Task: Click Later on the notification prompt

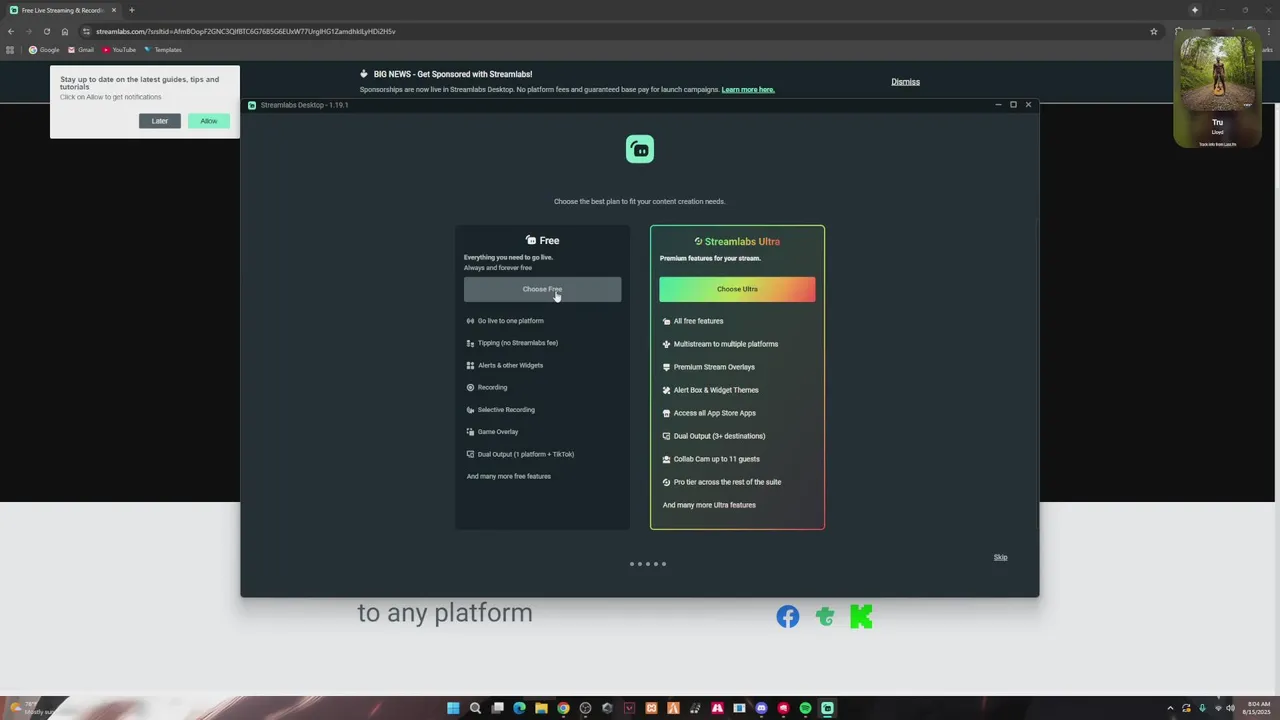Action: [x=160, y=121]
